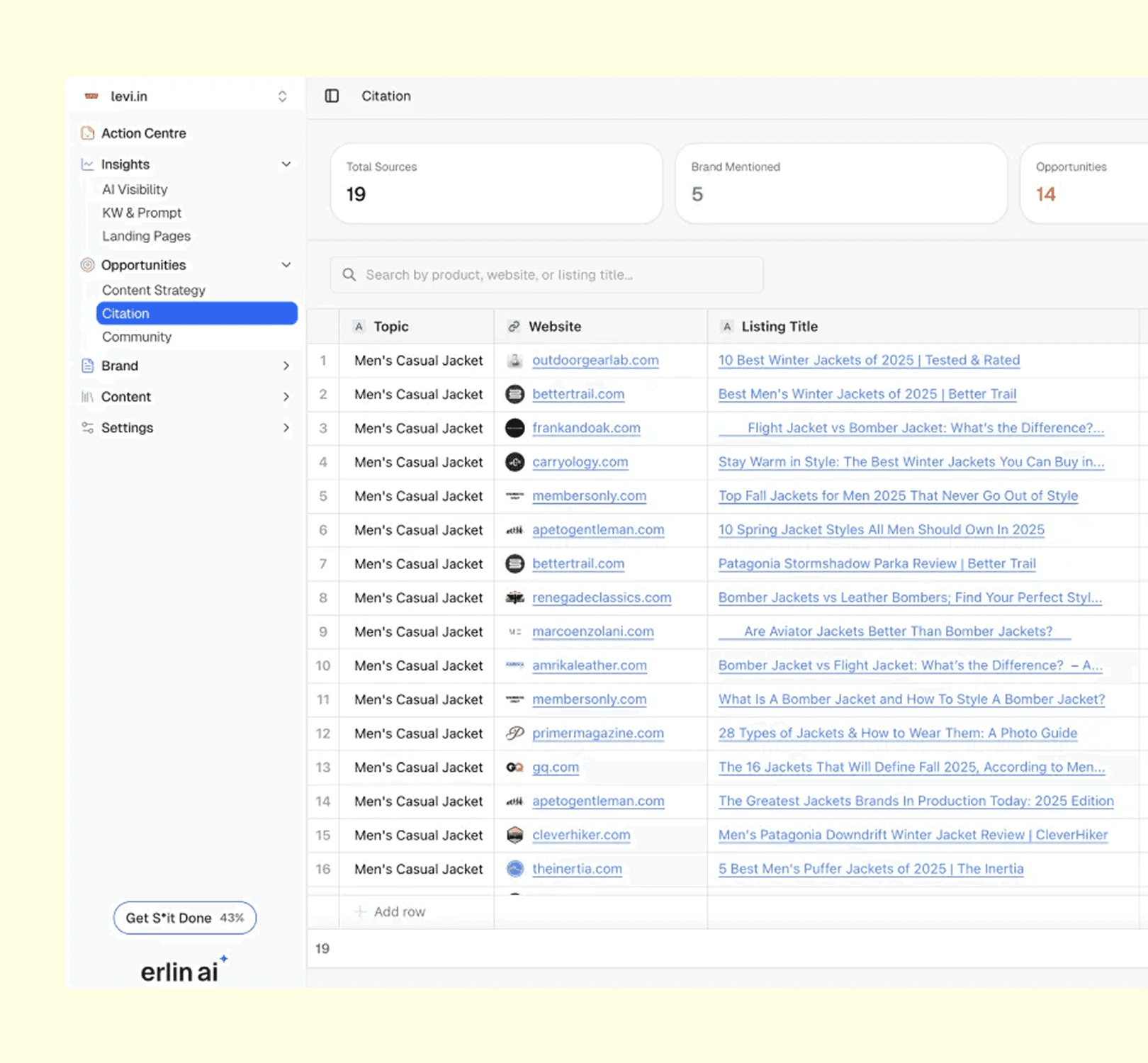Click the search magnifier icon
The image size is (1148, 1063).
coord(349,275)
